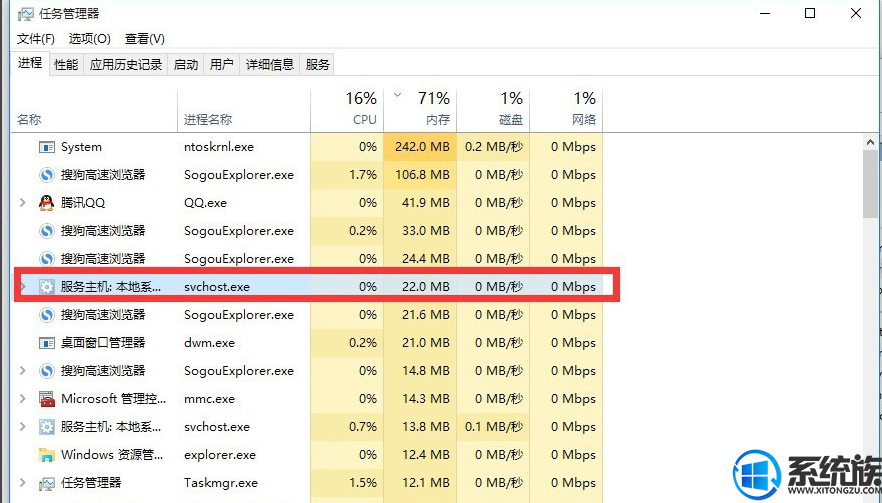The width and height of the screenshot is (882, 503).
Task: Switch to the 详细信息 tab
Action: 269,65
